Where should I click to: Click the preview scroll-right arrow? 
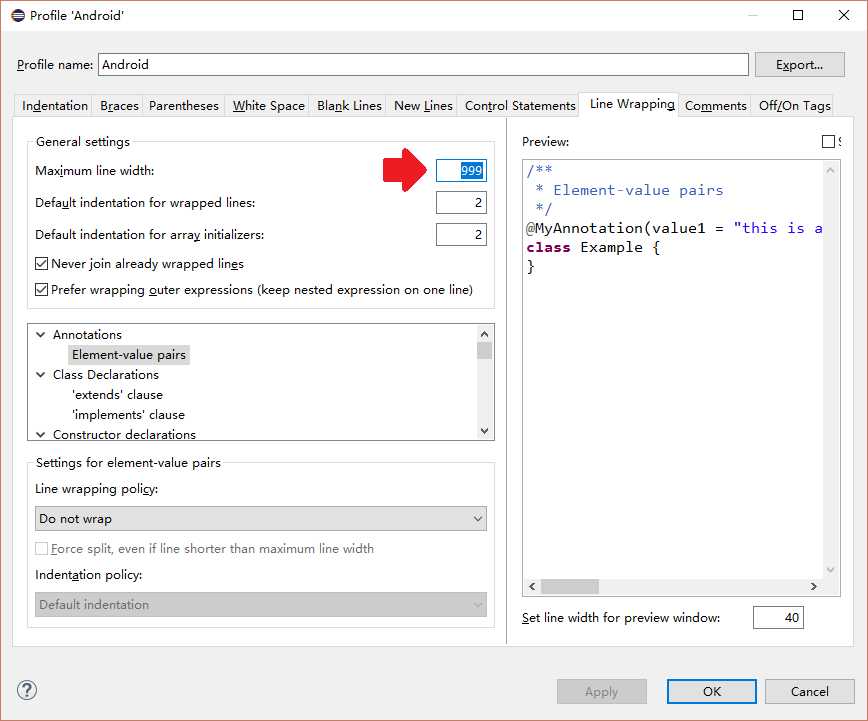coord(813,586)
